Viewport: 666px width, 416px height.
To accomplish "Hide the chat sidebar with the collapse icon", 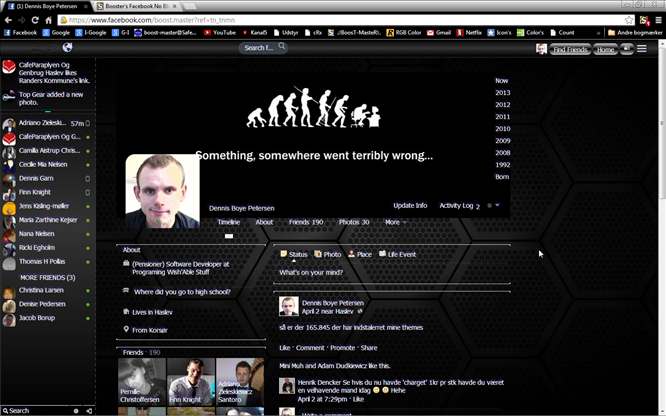I will (89, 411).
